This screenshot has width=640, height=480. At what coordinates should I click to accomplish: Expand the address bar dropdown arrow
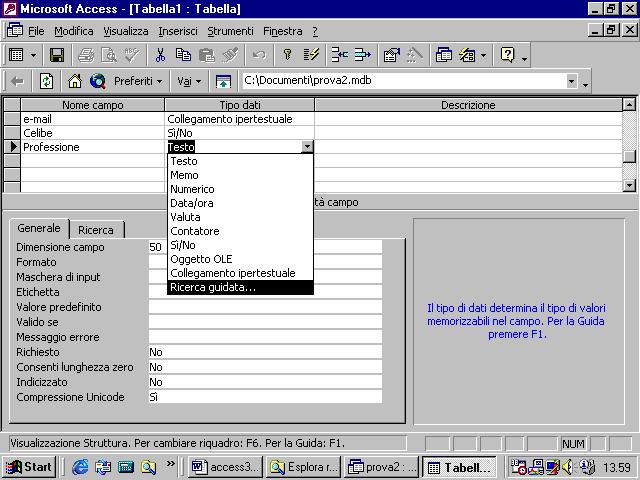click(571, 82)
